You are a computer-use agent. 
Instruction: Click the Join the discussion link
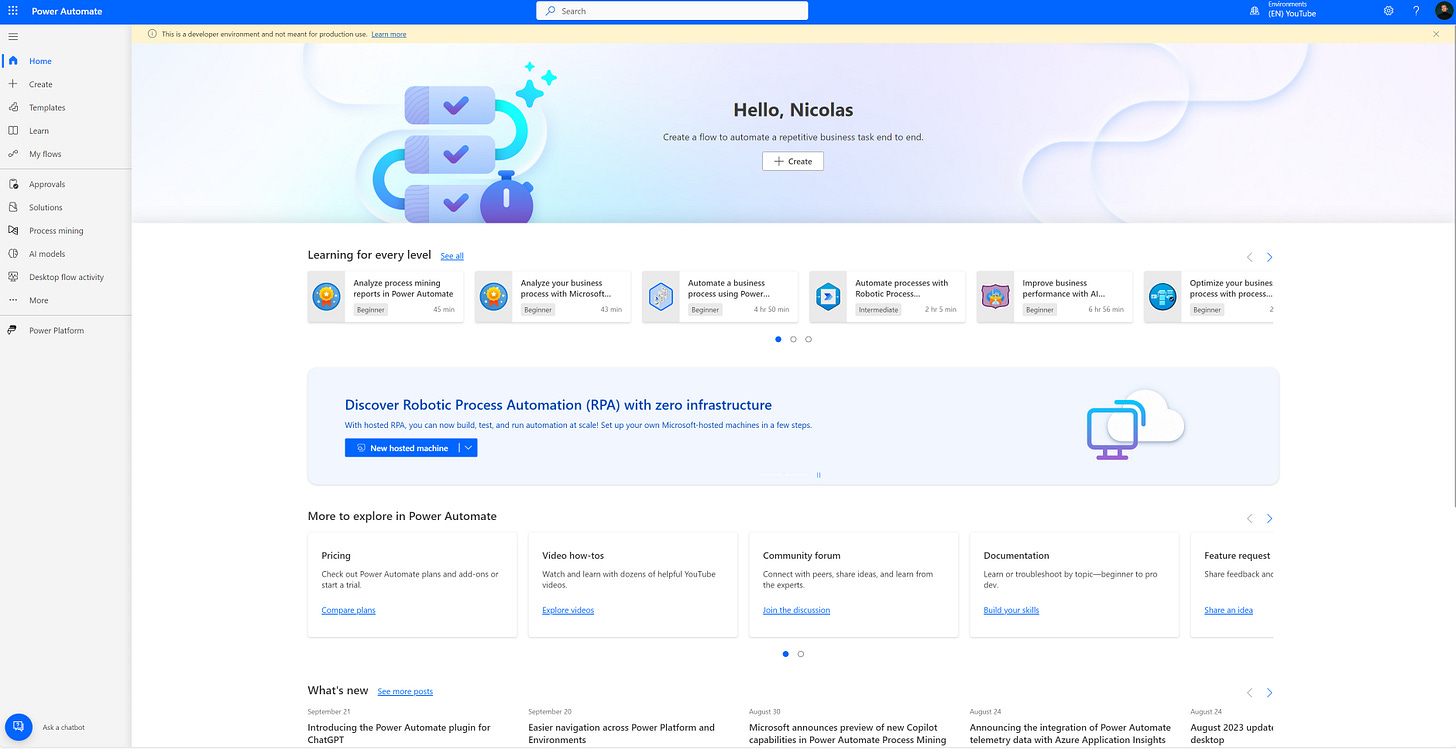click(x=796, y=610)
